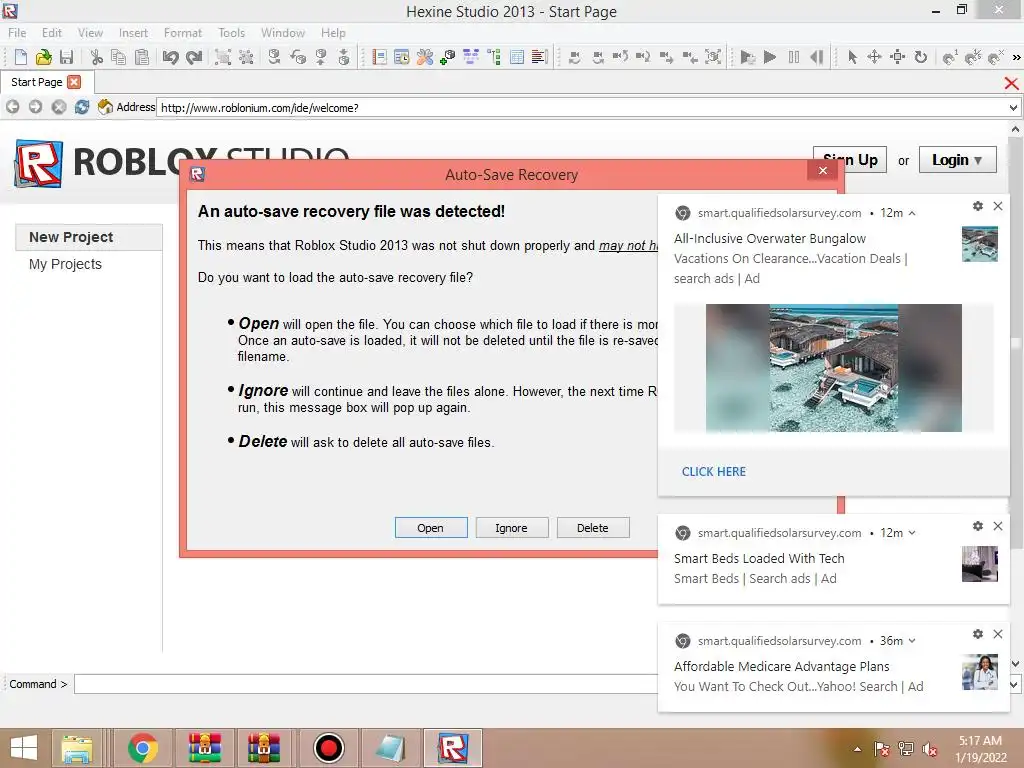Open the Explorer tree panel icon
Screen dimensions: 1024x768
click(x=494, y=57)
